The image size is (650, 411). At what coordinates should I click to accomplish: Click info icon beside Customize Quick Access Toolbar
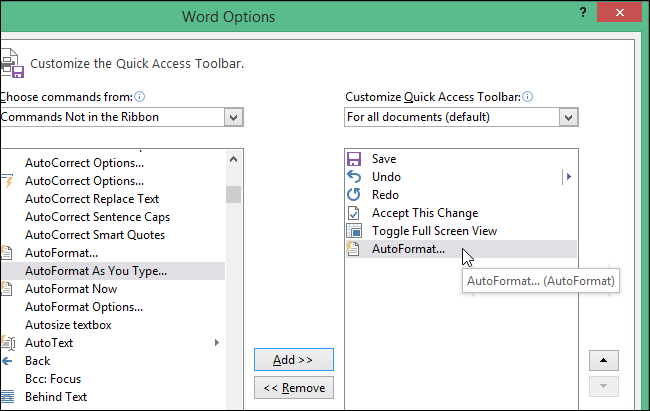(527, 97)
